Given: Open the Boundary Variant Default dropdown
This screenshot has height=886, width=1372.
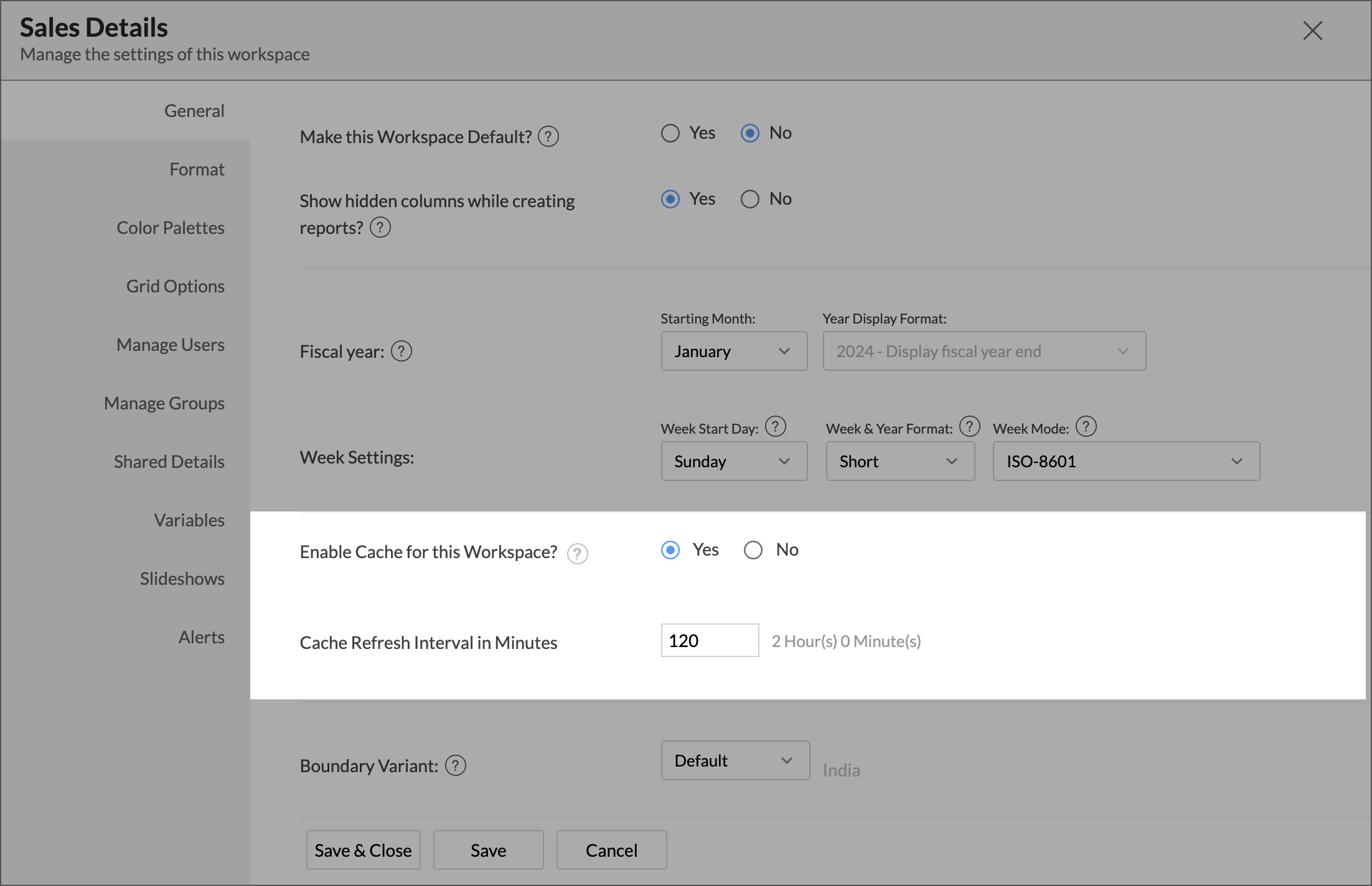Looking at the screenshot, I should pos(735,760).
